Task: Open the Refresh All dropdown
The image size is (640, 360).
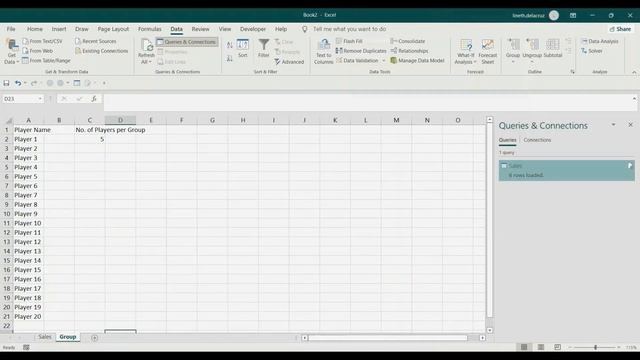Action: pos(146,51)
